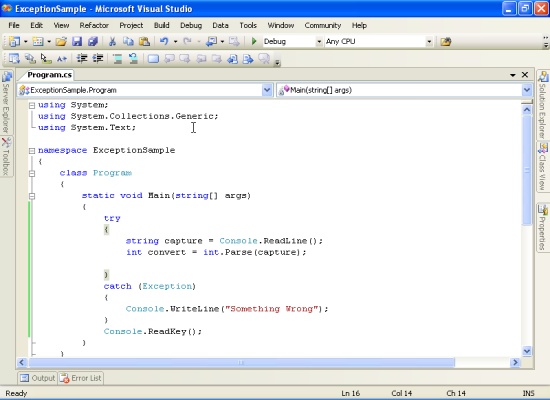
Task: Click the Paste clipboard icon
Action: point(144,41)
